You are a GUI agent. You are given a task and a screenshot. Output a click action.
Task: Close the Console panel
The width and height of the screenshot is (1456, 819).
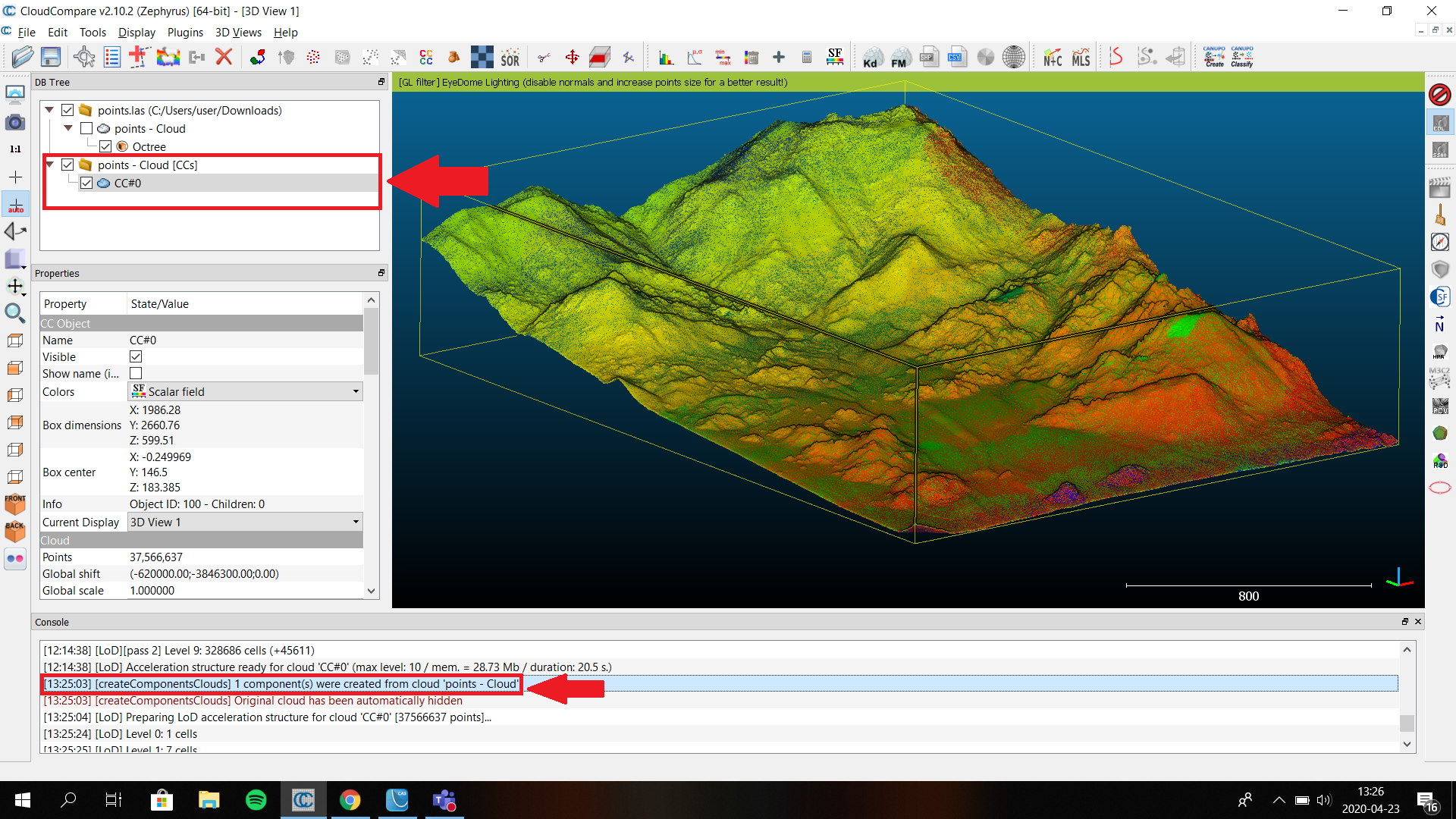pos(1418,622)
